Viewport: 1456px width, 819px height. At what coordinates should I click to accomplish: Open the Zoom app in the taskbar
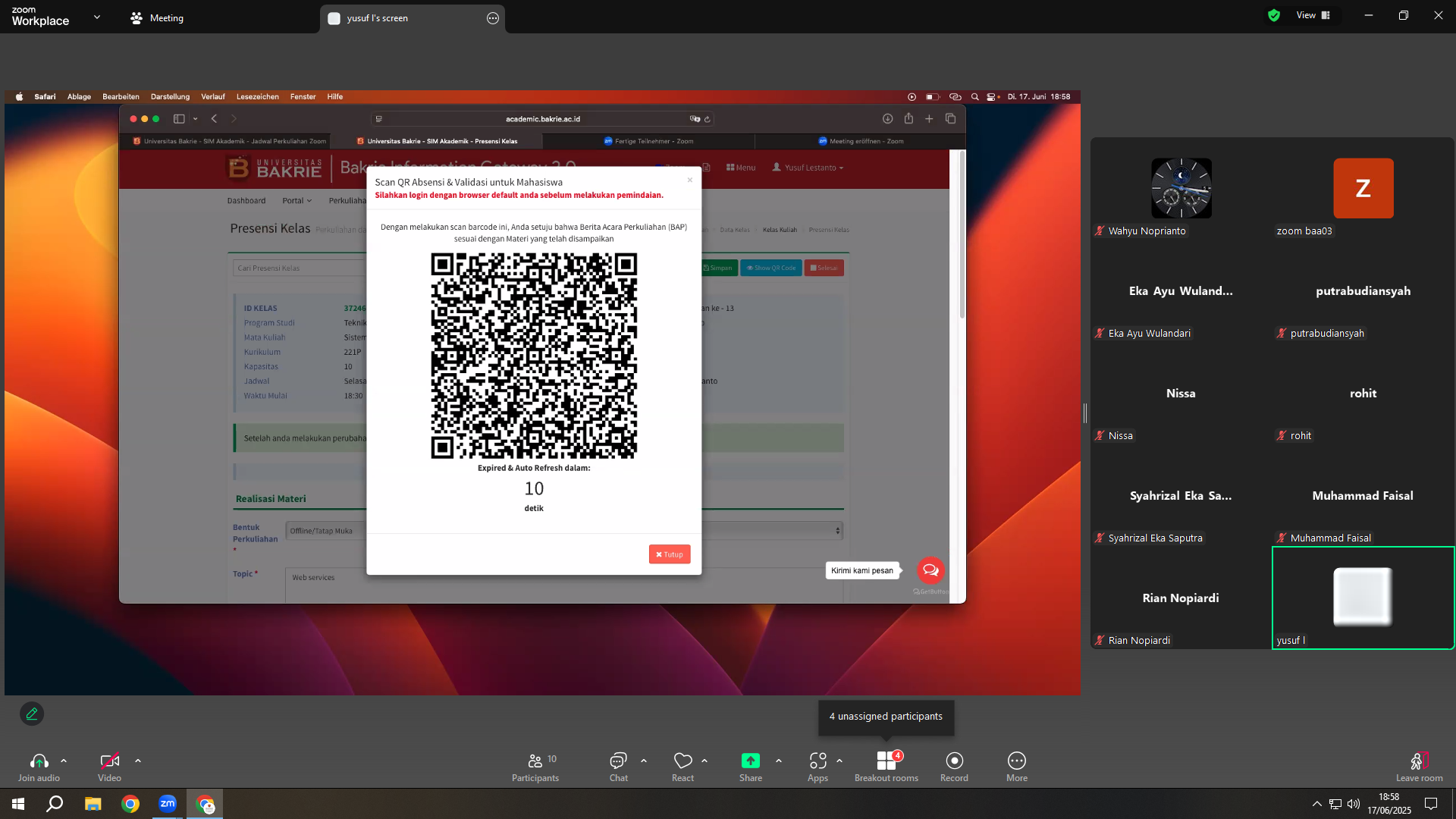click(x=168, y=804)
